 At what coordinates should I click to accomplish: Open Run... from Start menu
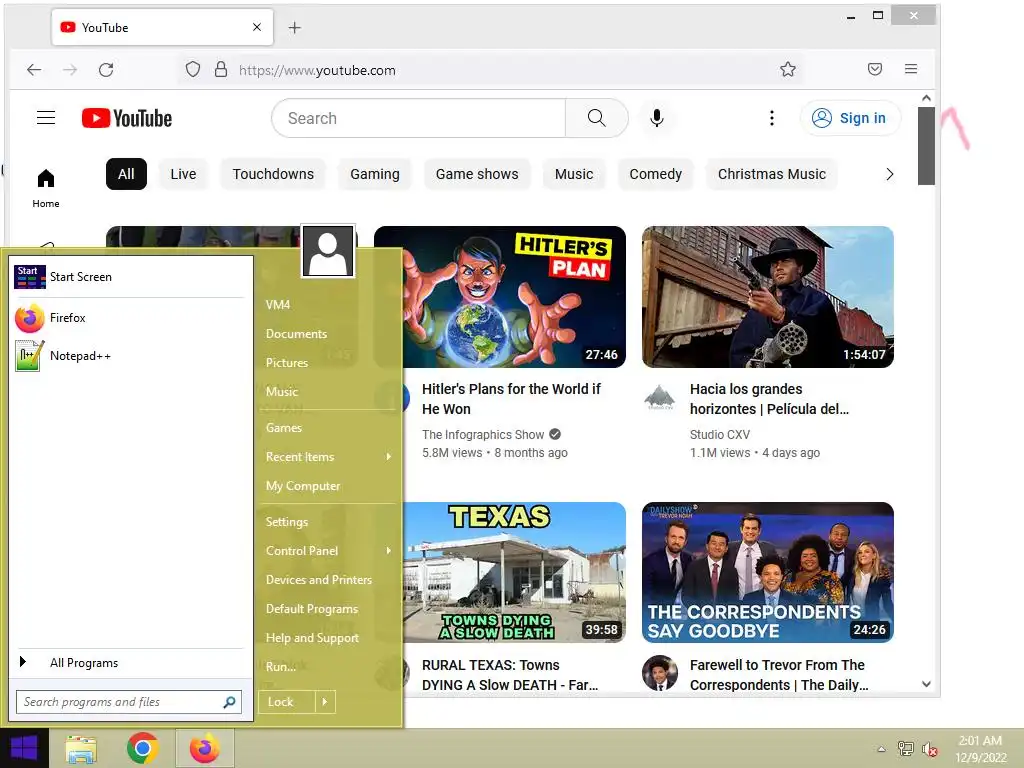click(281, 667)
